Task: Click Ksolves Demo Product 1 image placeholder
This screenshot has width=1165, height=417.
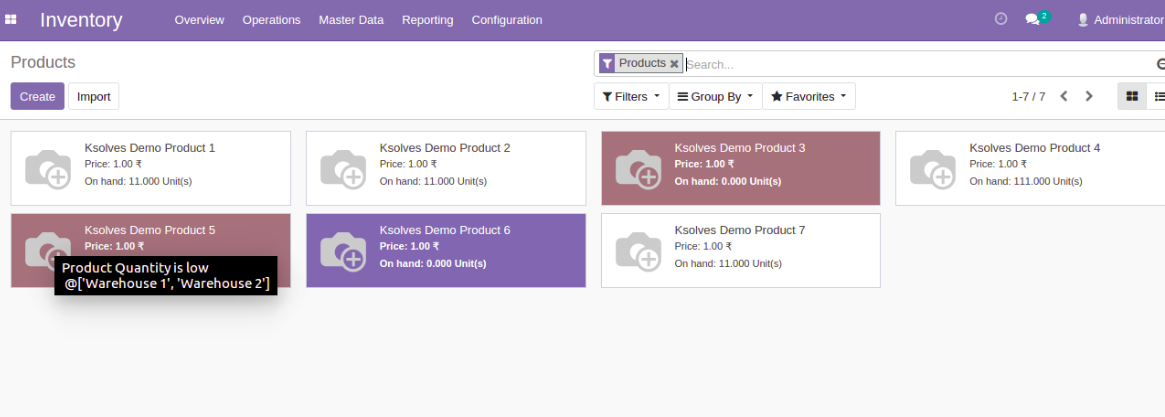Action: tap(48, 169)
